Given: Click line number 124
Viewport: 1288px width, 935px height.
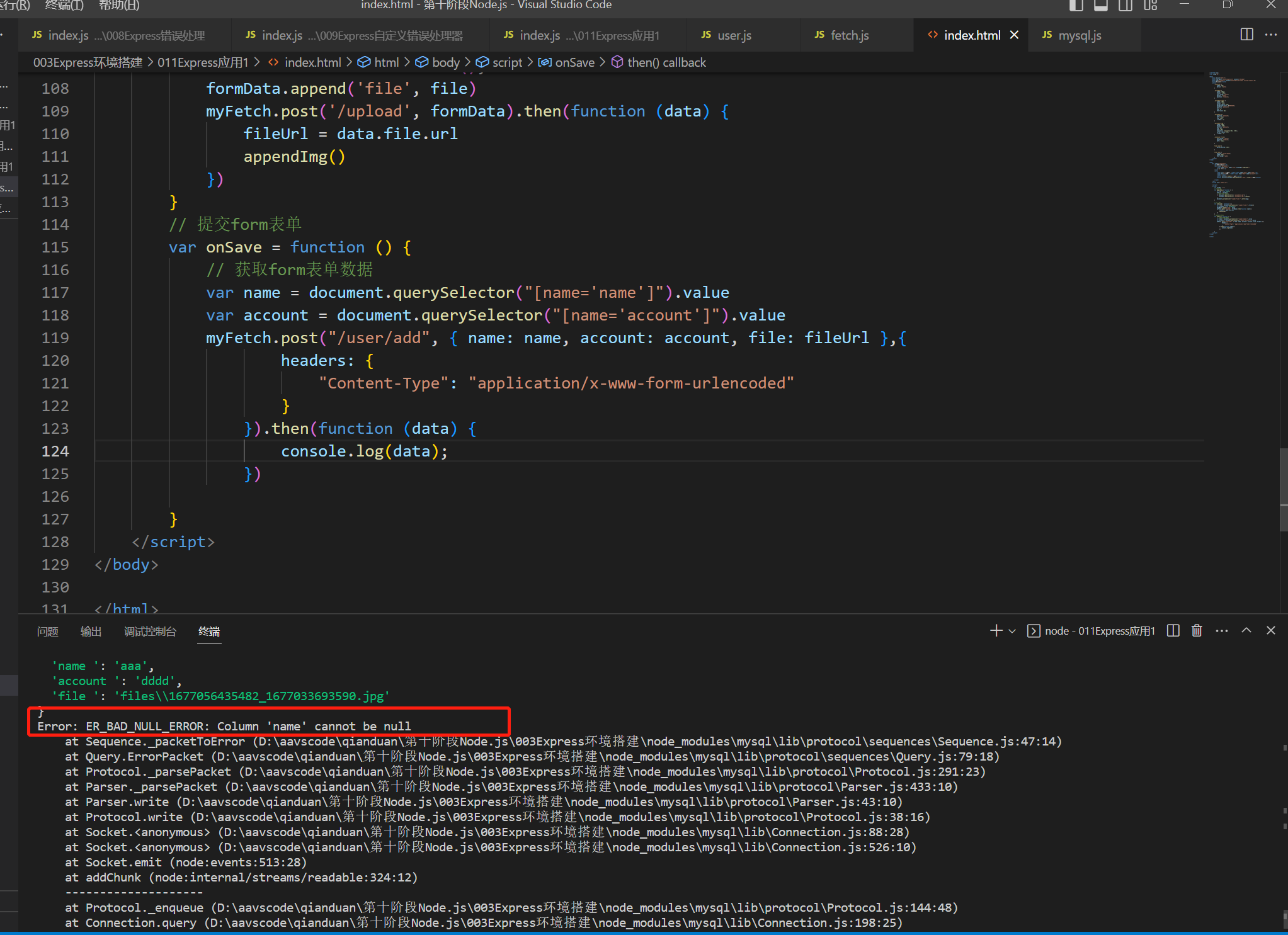Looking at the screenshot, I should click(x=55, y=451).
